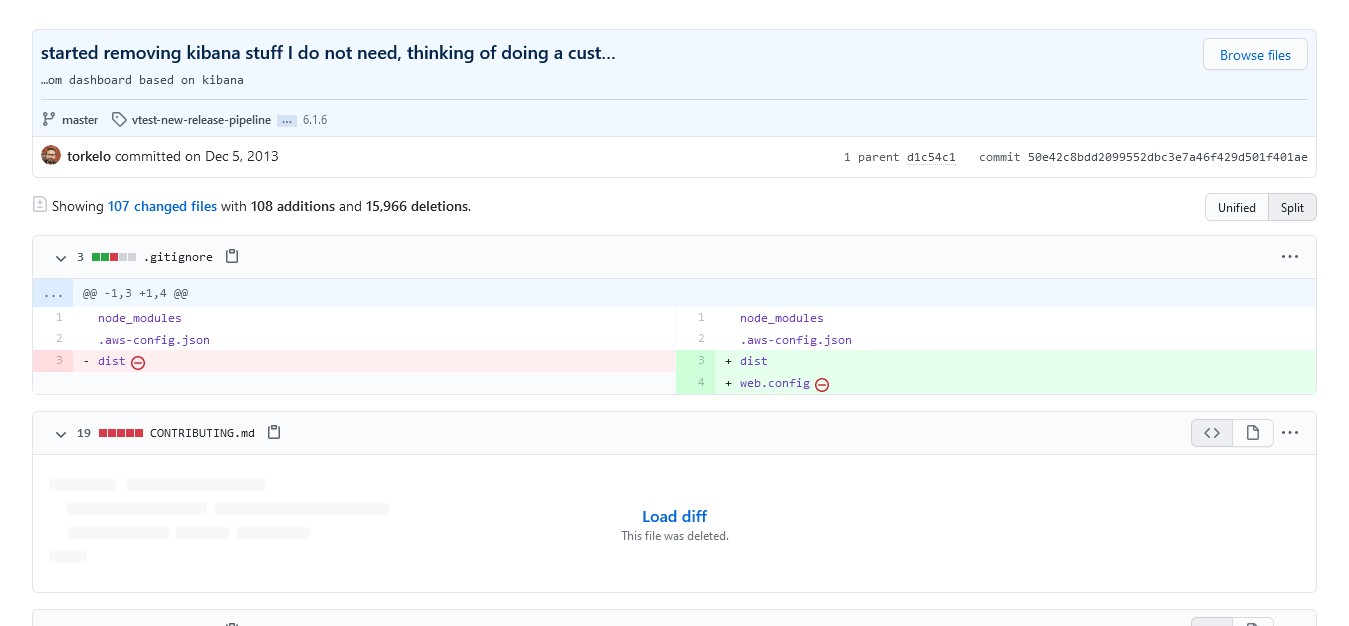Click the red diff stat squares beside CONTRIBUTING.md
Viewport: 1349px width, 626px height.
121,432
